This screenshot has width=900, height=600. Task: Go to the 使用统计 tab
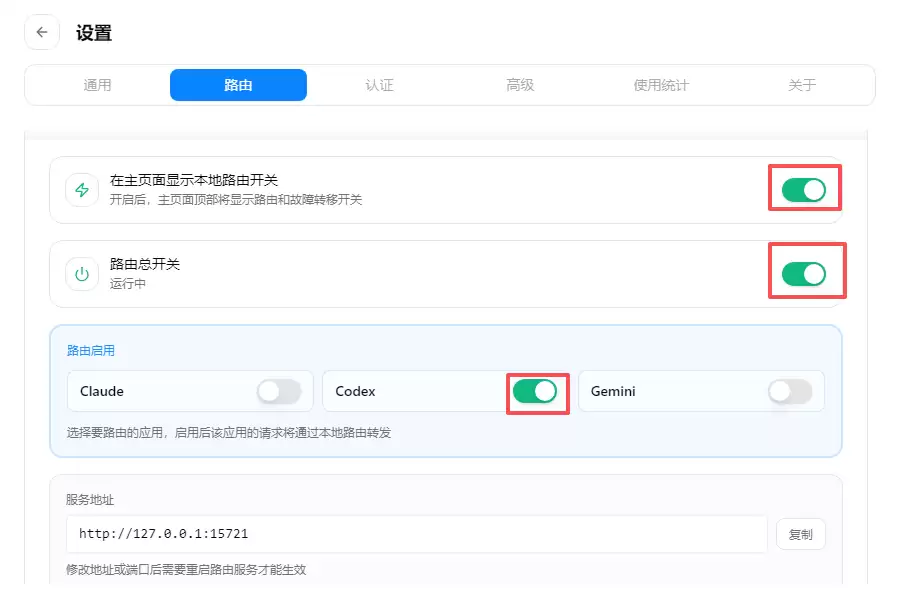[x=661, y=85]
